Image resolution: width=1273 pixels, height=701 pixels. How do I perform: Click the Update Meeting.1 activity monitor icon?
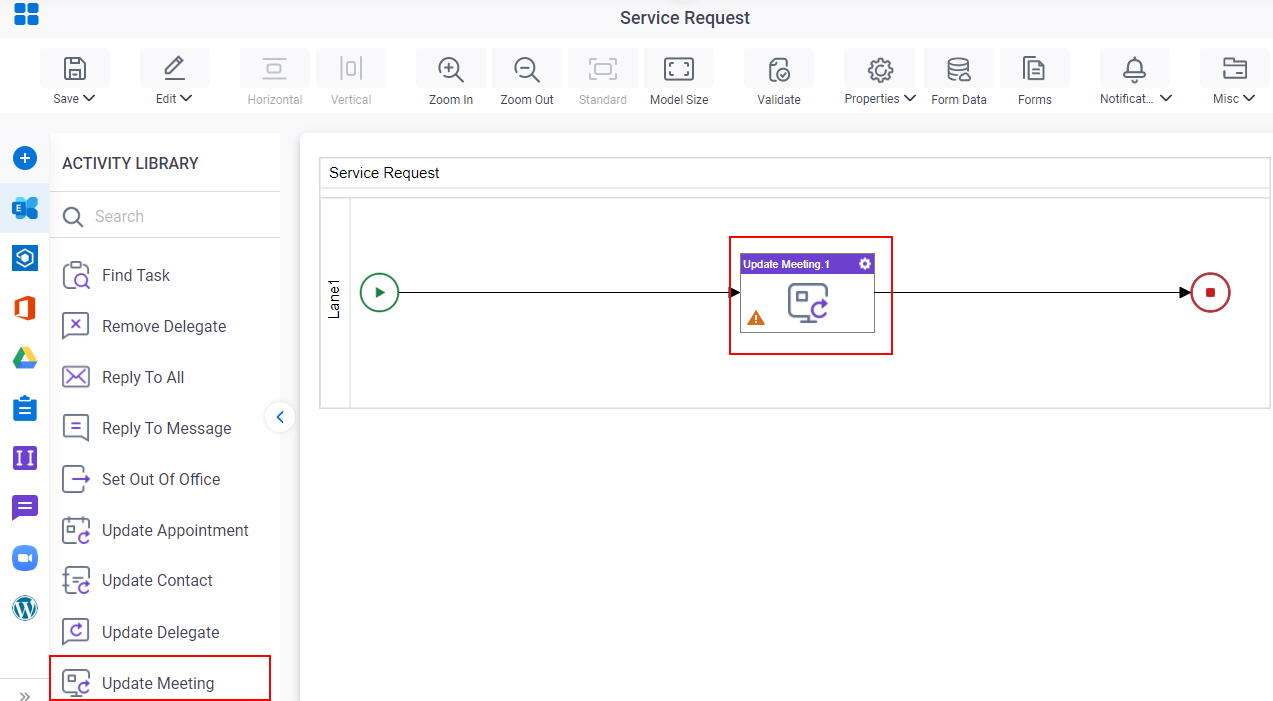[808, 303]
